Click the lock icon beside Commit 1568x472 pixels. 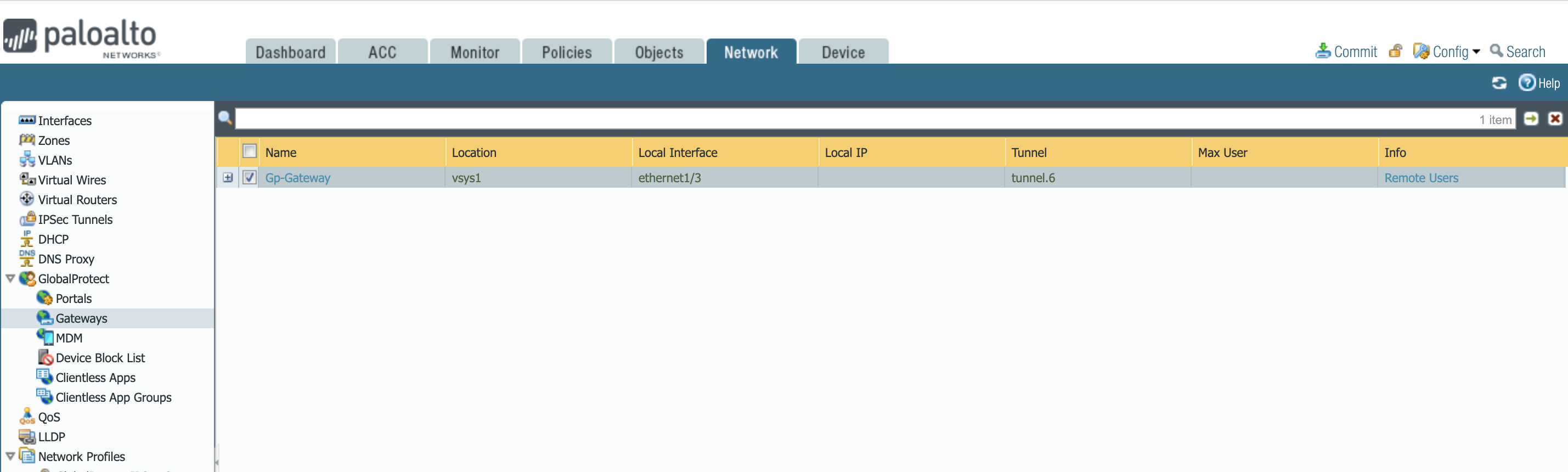(x=1395, y=51)
